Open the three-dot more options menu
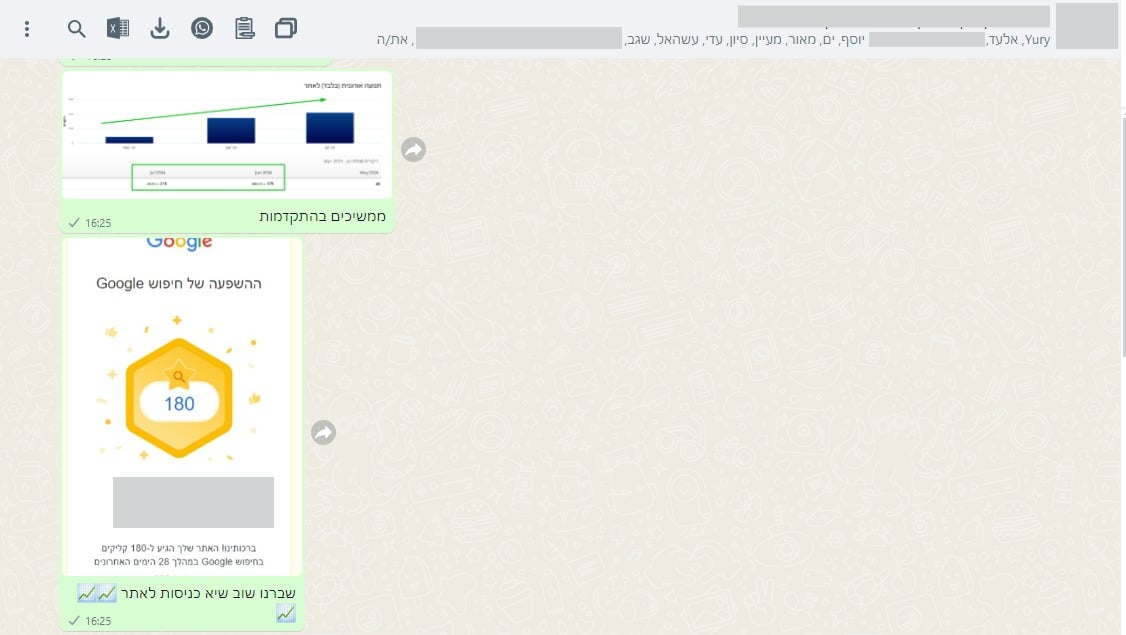 tap(27, 29)
